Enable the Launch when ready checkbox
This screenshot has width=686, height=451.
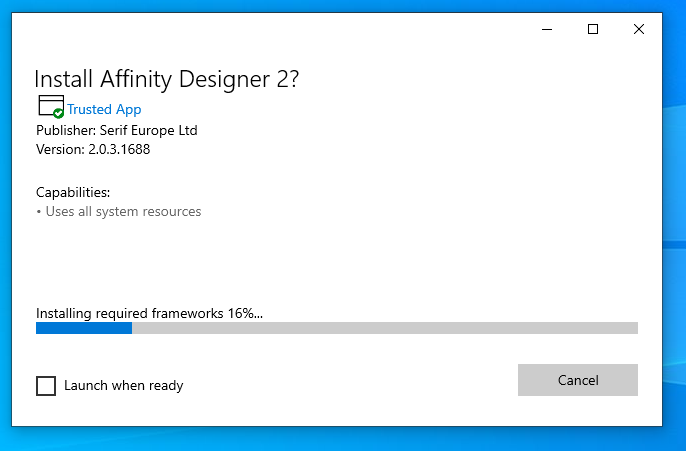tap(46, 386)
